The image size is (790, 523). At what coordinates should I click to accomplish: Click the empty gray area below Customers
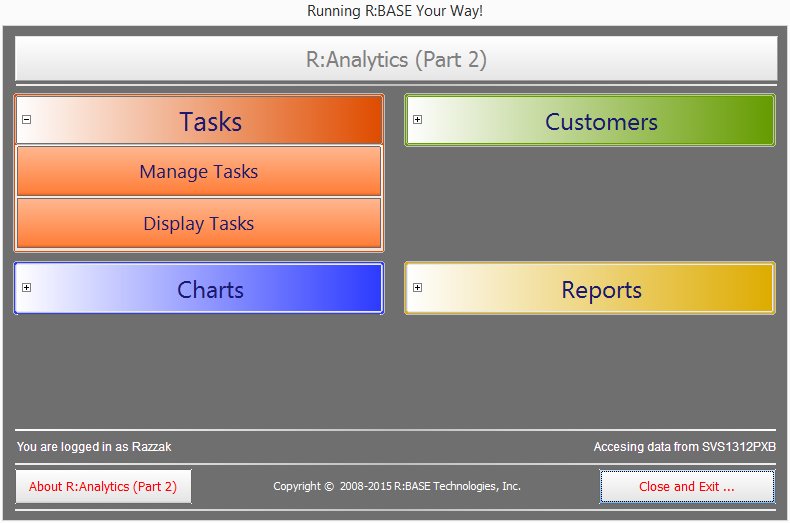tap(590, 200)
